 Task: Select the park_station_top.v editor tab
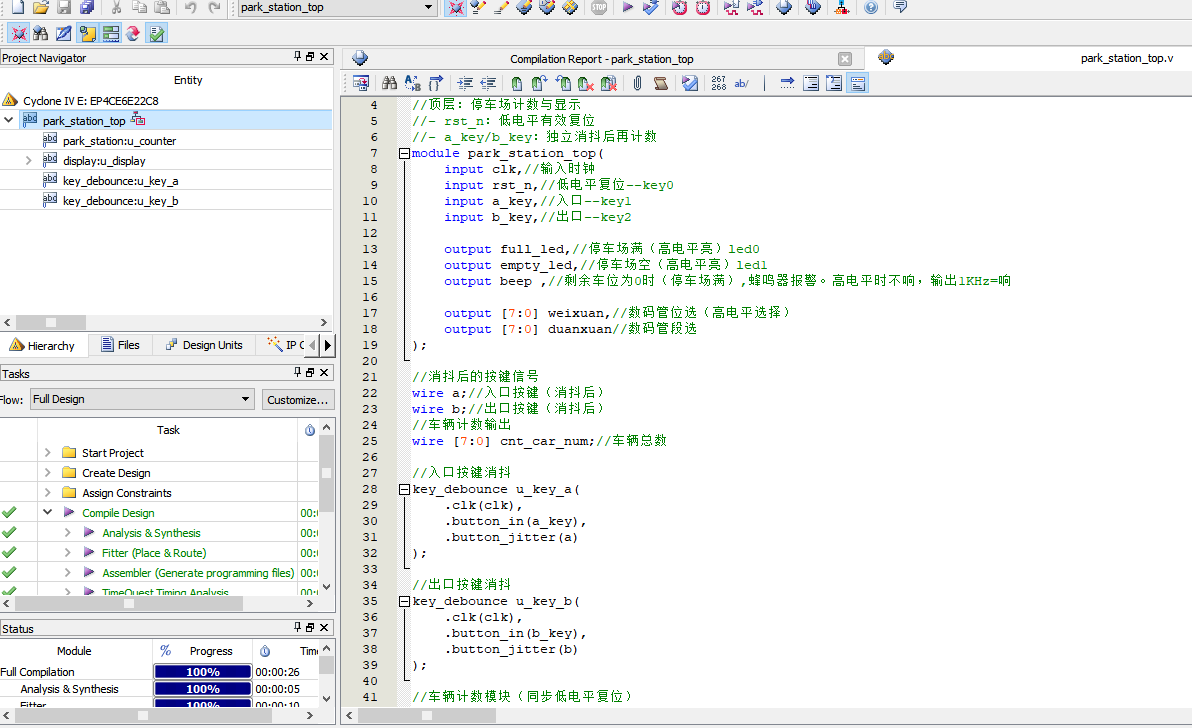[1127, 58]
